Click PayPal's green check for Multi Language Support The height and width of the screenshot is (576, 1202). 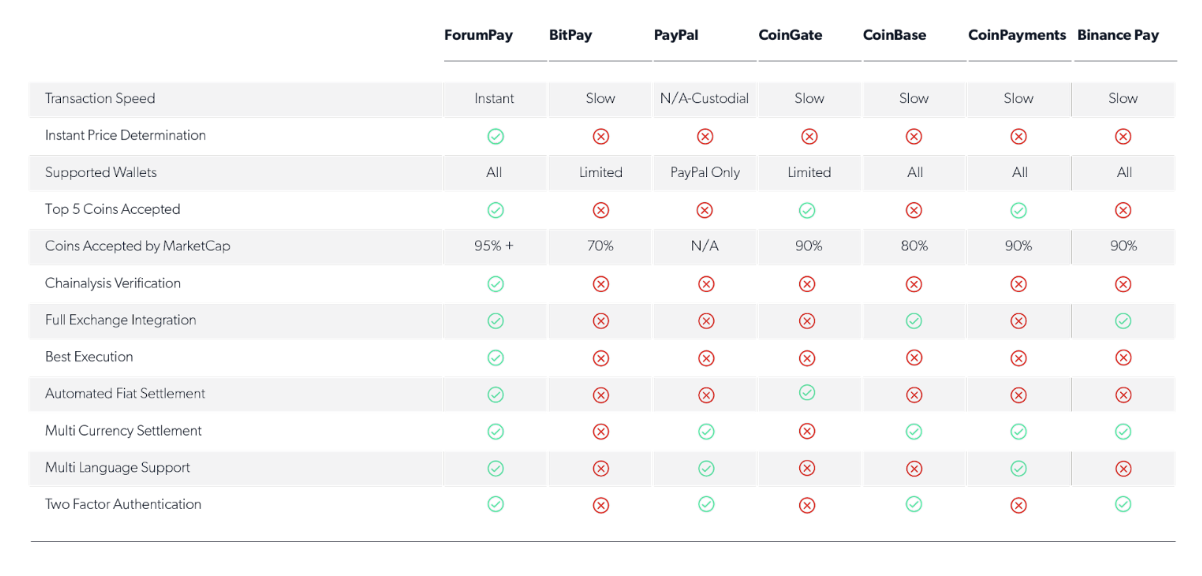pos(706,468)
